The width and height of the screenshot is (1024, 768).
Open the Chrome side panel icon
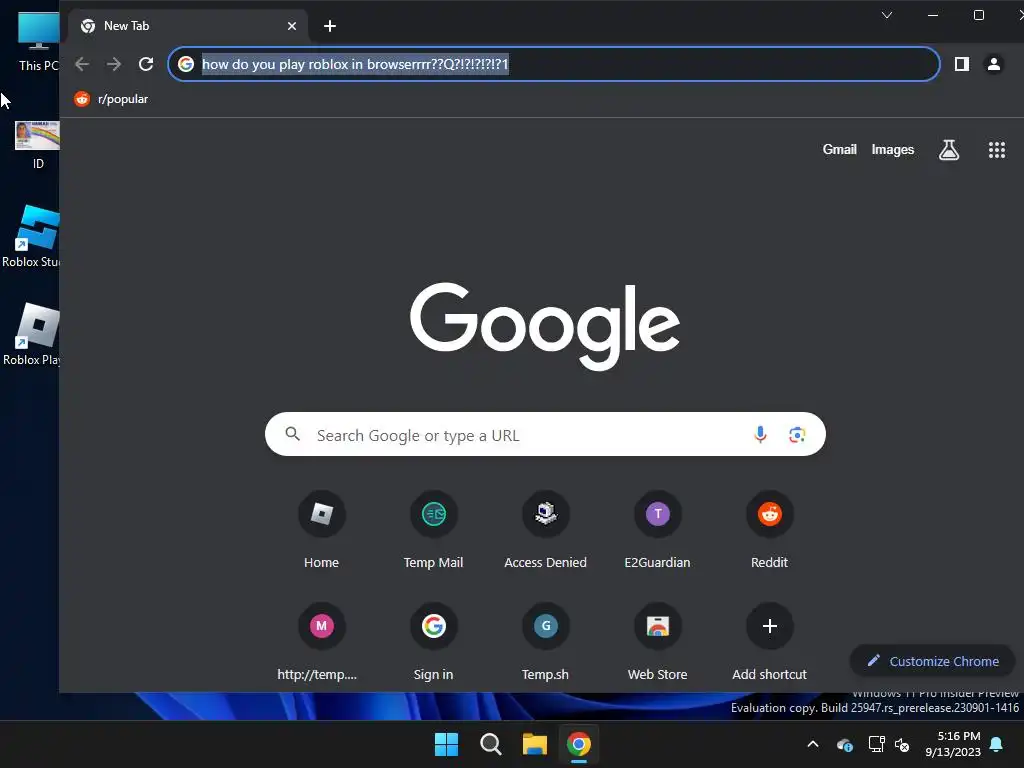pos(961,64)
